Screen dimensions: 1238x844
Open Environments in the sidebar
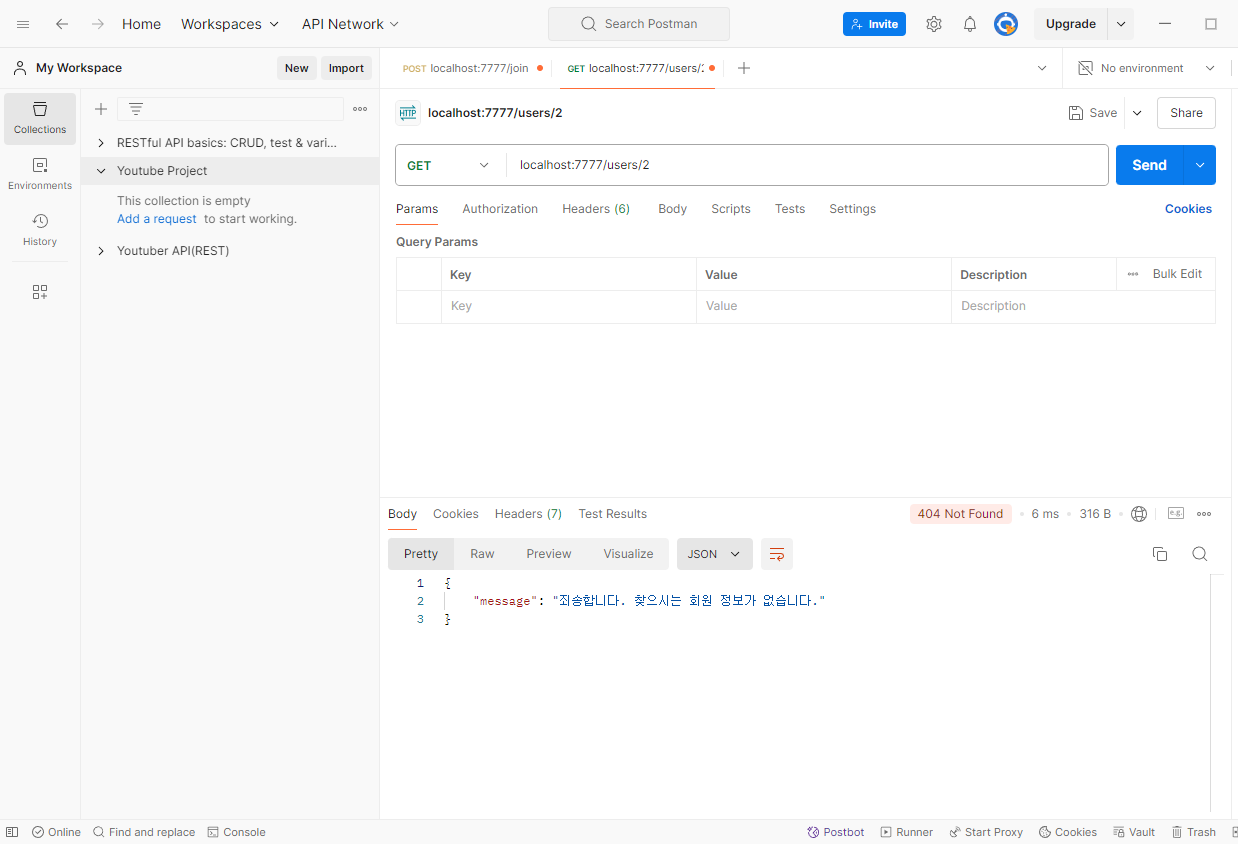pyautogui.click(x=40, y=174)
